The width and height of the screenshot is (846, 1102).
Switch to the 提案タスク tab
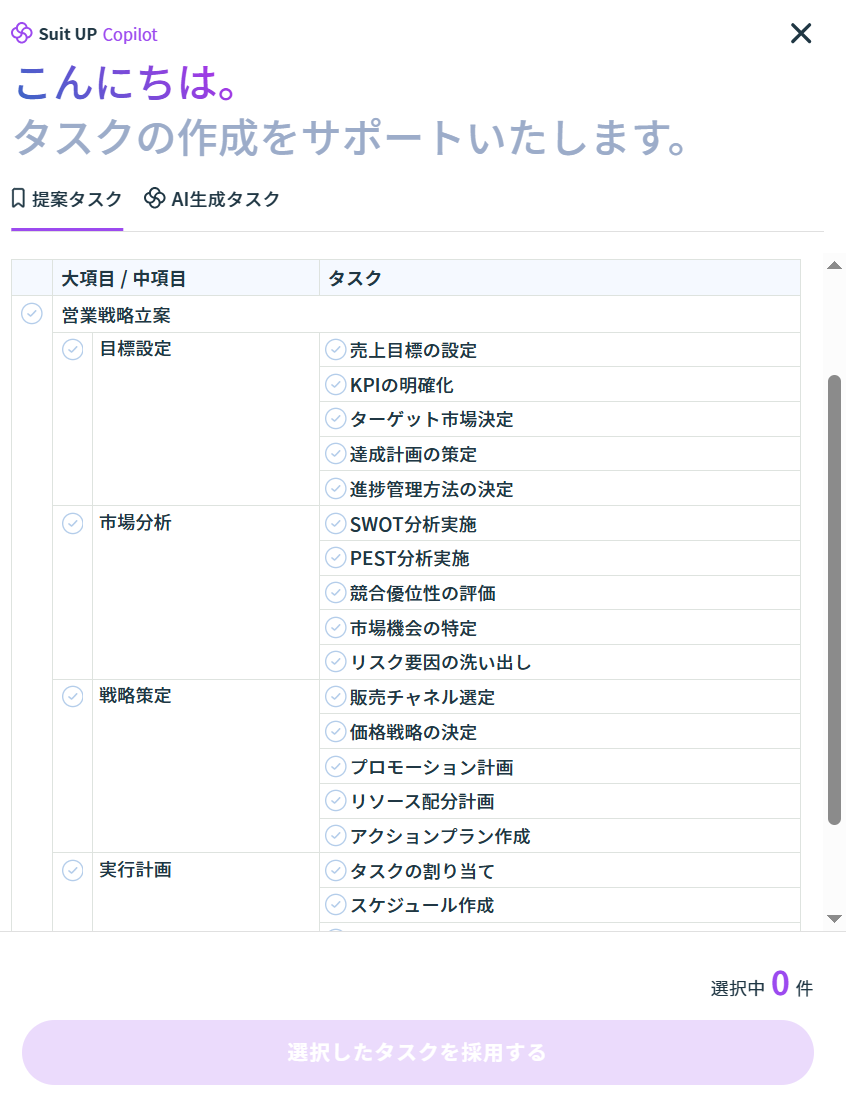(x=67, y=199)
